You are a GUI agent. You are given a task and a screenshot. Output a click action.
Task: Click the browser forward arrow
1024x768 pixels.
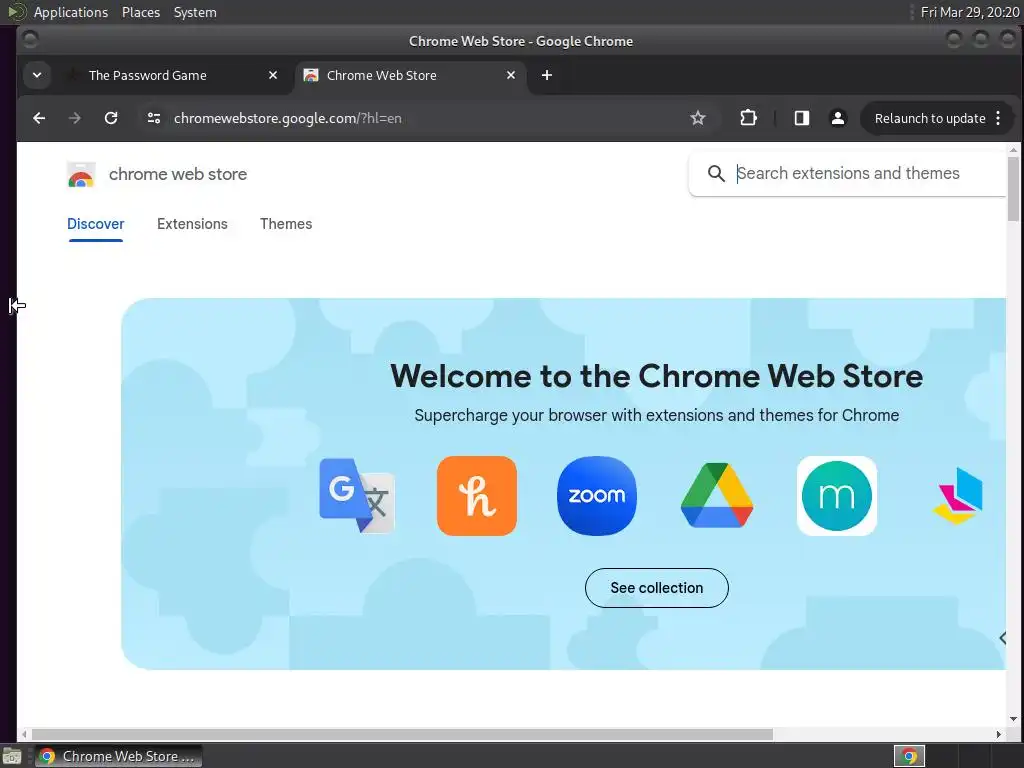74,118
